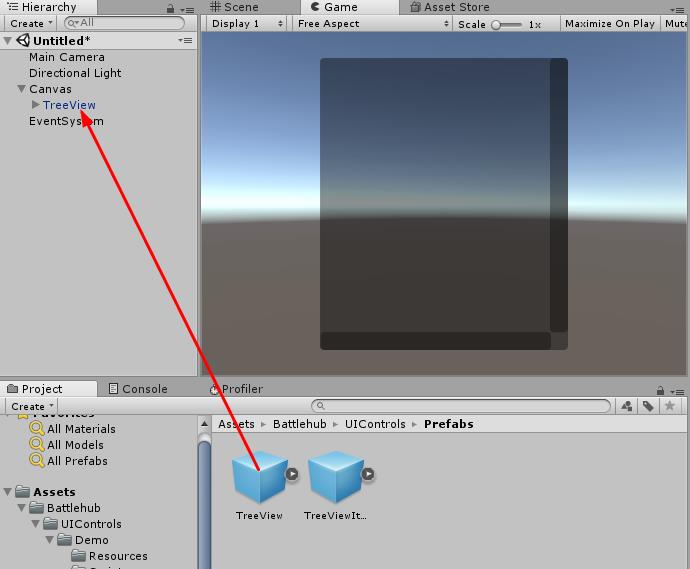Expand the TreeView object arrow
Screen dimensions: 690x569
(x=36, y=104)
